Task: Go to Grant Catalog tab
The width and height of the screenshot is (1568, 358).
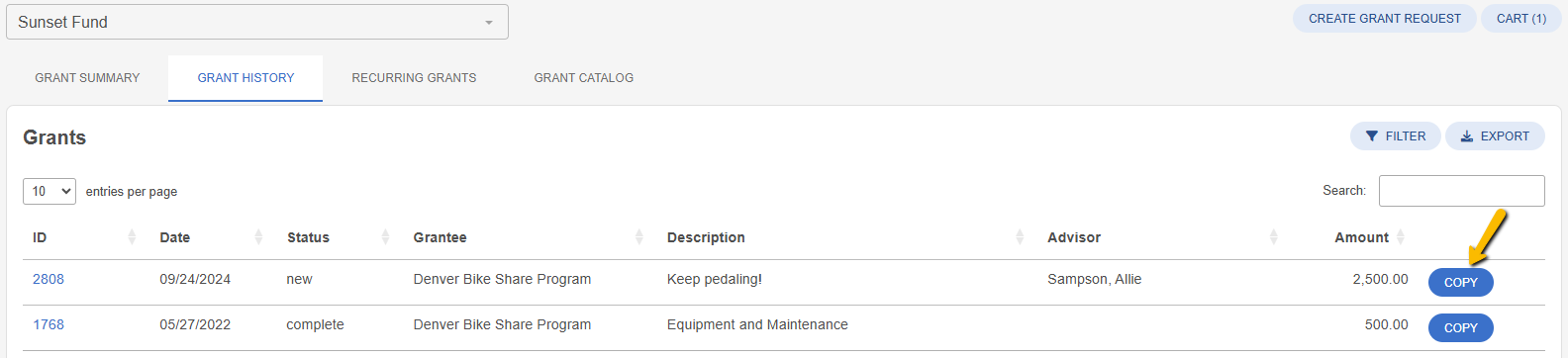Action: coord(584,78)
